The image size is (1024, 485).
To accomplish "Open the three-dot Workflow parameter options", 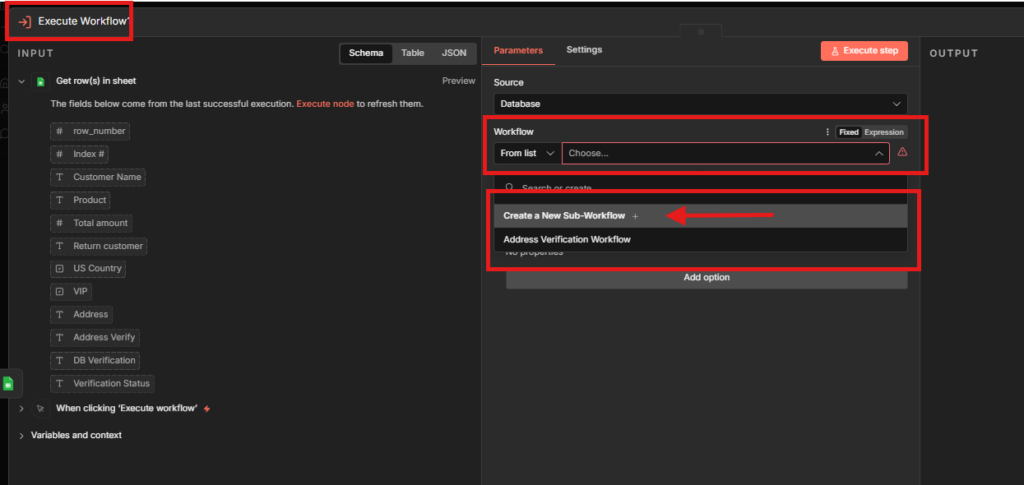I will (x=828, y=132).
